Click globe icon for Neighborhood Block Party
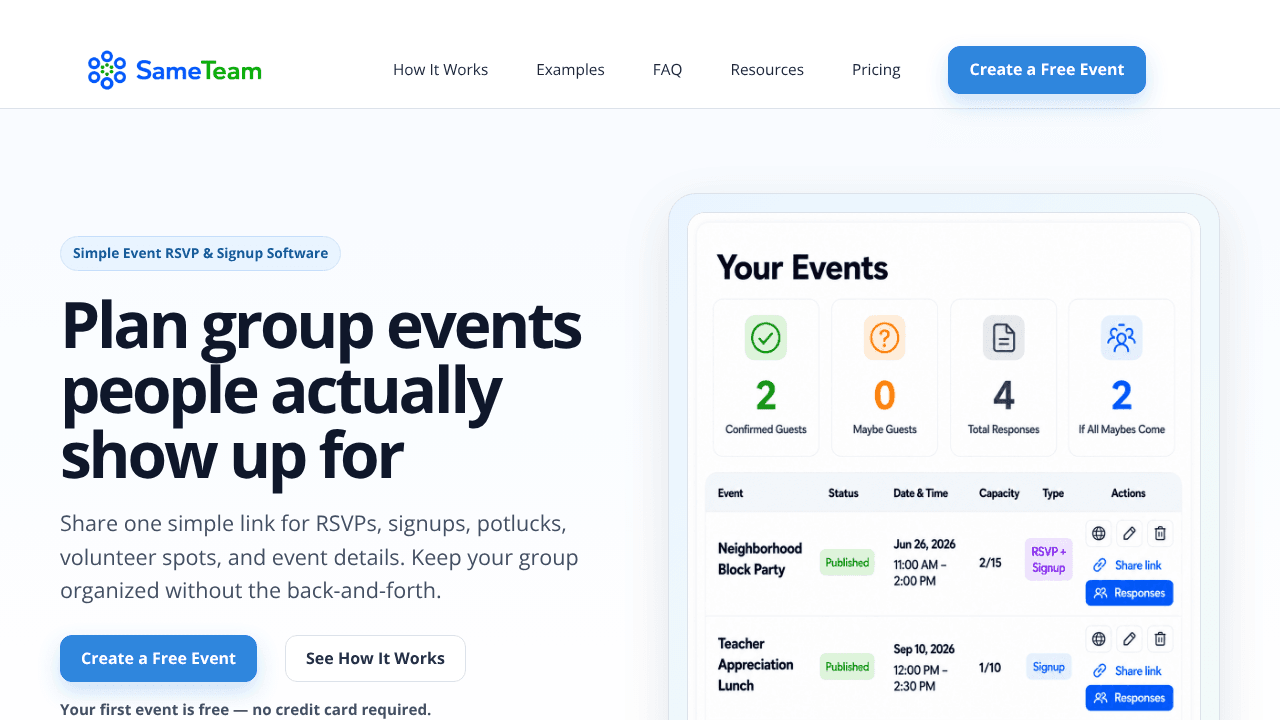This screenshot has width=1280, height=720. pyautogui.click(x=1099, y=534)
